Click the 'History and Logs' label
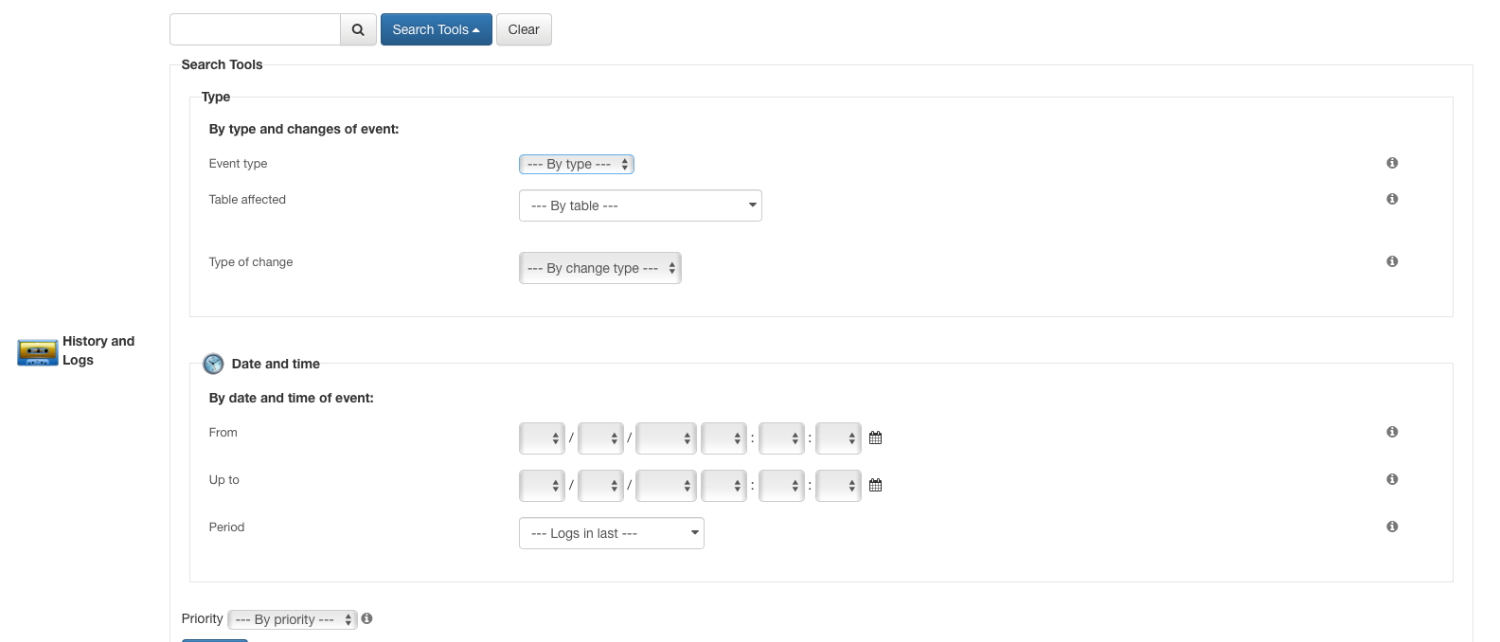Image resolution: width=1500 pixels, height=642 pixels. click(98, 351)
